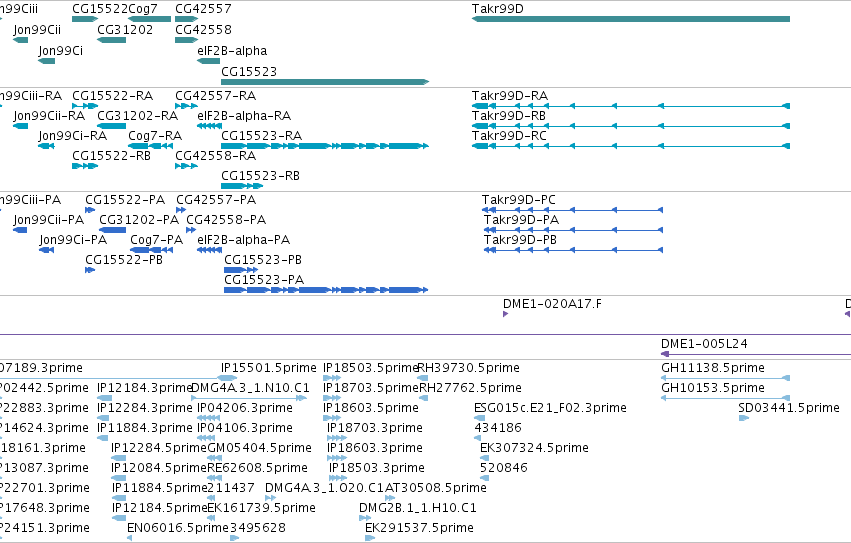Select the DMG2B.1_1.H10.C1 feature
Image resolution: width=851 pixels, height=543 pixels.
coord(365,519)
